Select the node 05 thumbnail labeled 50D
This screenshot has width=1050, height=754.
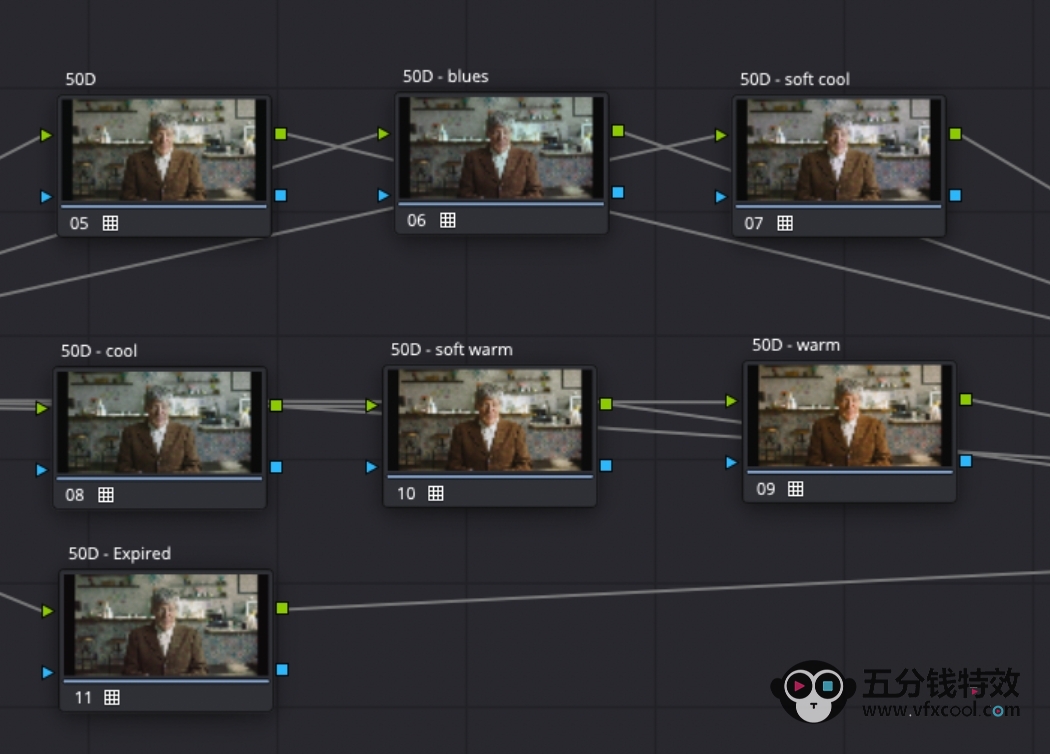(x=164, y=150)
